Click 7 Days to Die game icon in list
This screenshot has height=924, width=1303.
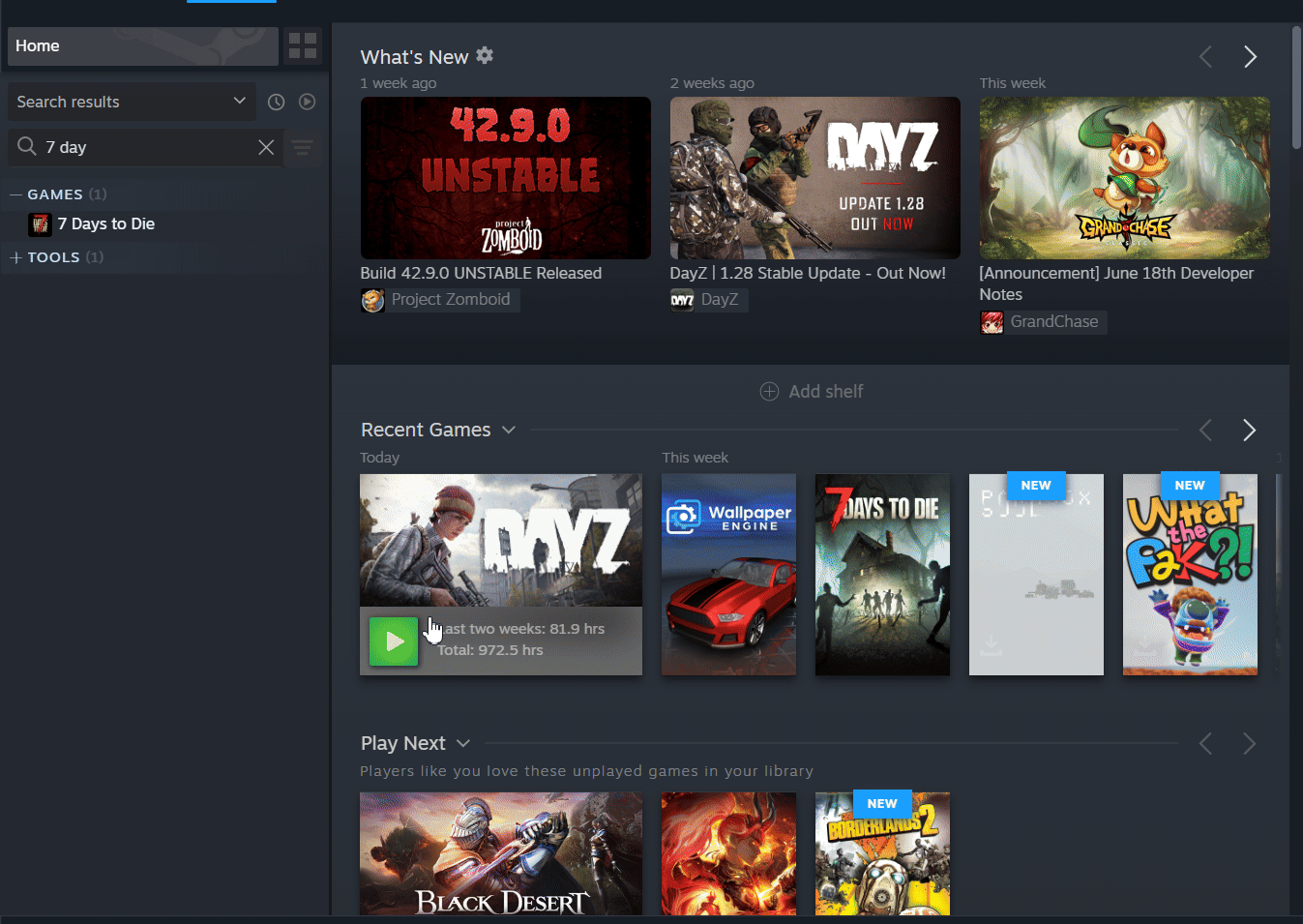(x=40, y=224)
